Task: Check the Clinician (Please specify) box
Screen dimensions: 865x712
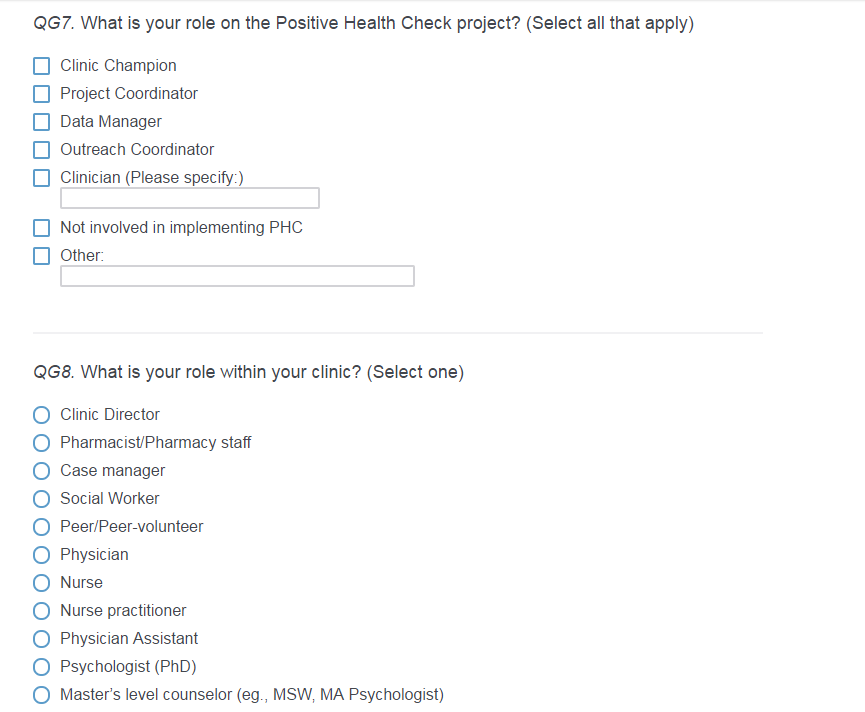Action: pyautogui.click(x=42, y=178)
